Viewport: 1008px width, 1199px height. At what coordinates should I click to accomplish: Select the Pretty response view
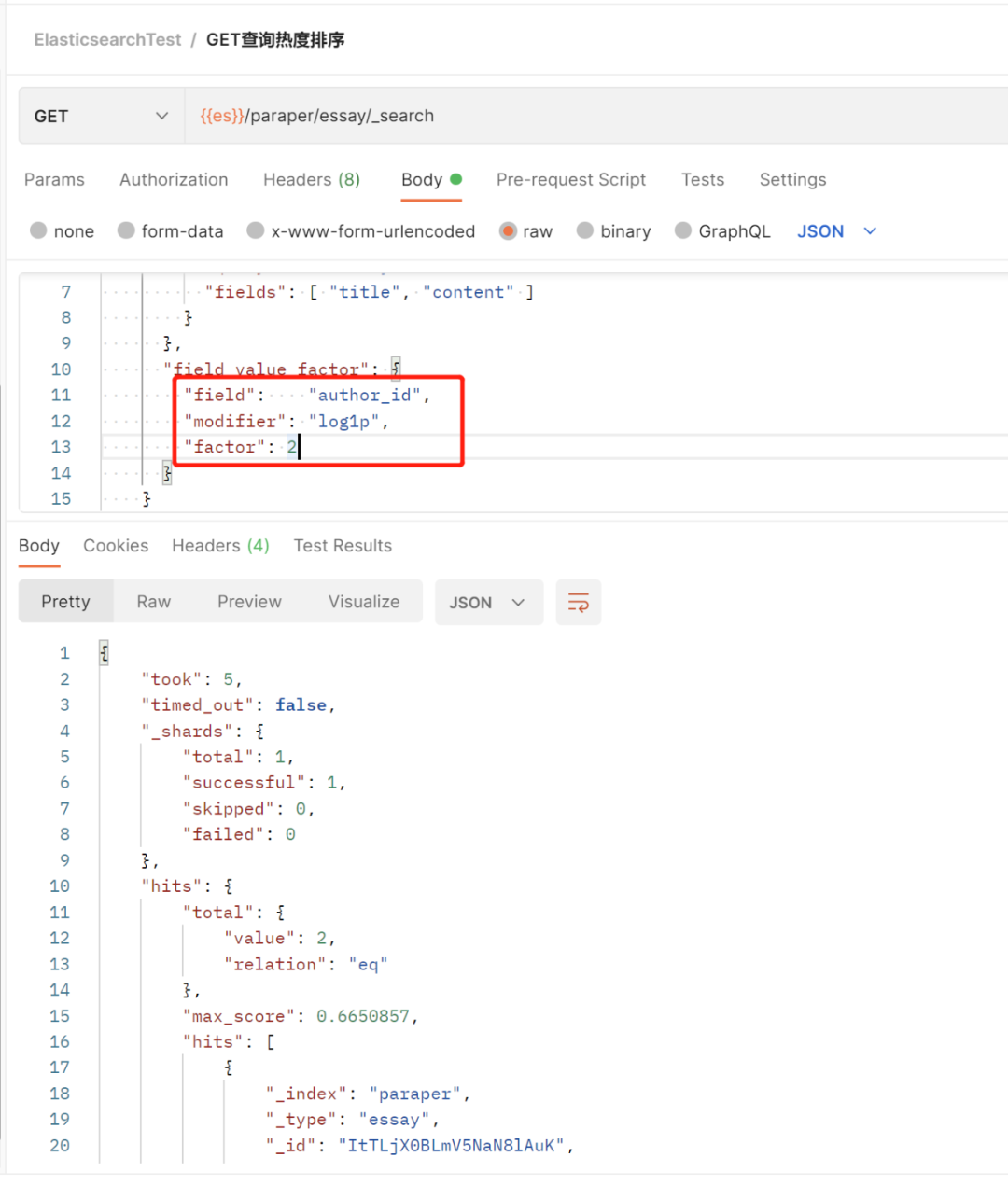[65, 602]
